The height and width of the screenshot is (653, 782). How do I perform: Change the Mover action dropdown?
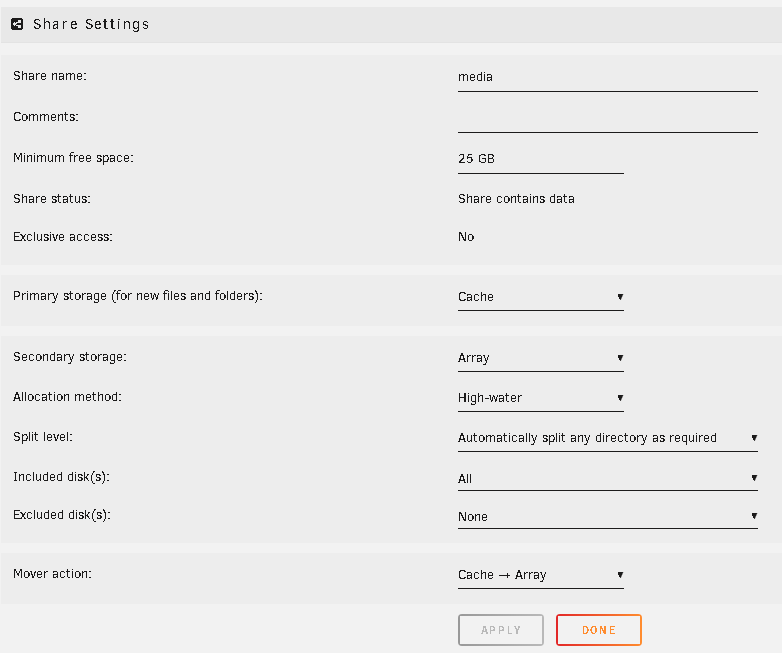541,575
